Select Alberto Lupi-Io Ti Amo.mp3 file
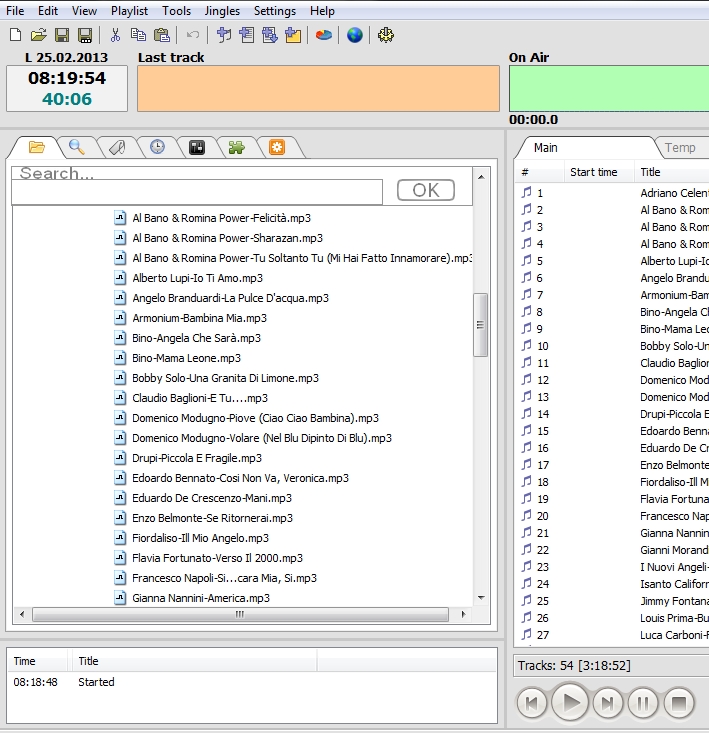The height and width of the screenshot is (733, 709). click(x=190, y=278)
